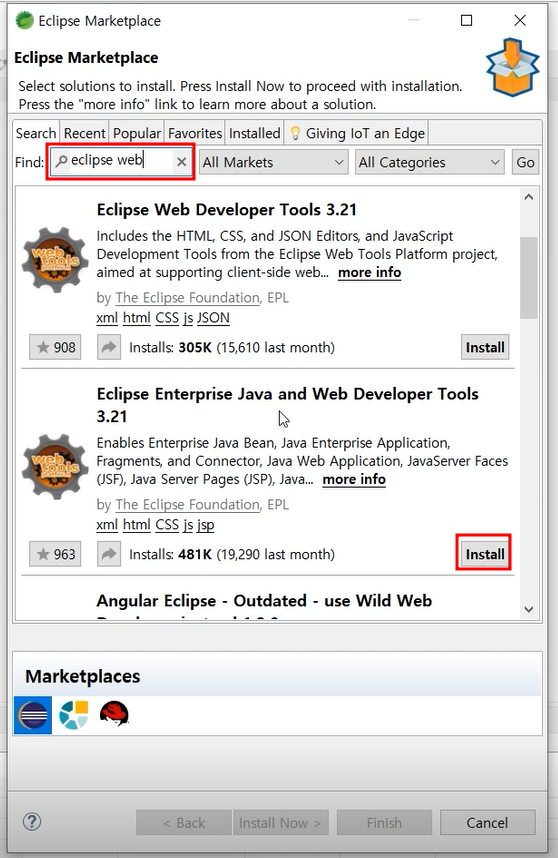The height and width of the screenshot is (858, 558).
Task: Click xml tag under Web Developer Tools
Action: (x=107, y=317)
